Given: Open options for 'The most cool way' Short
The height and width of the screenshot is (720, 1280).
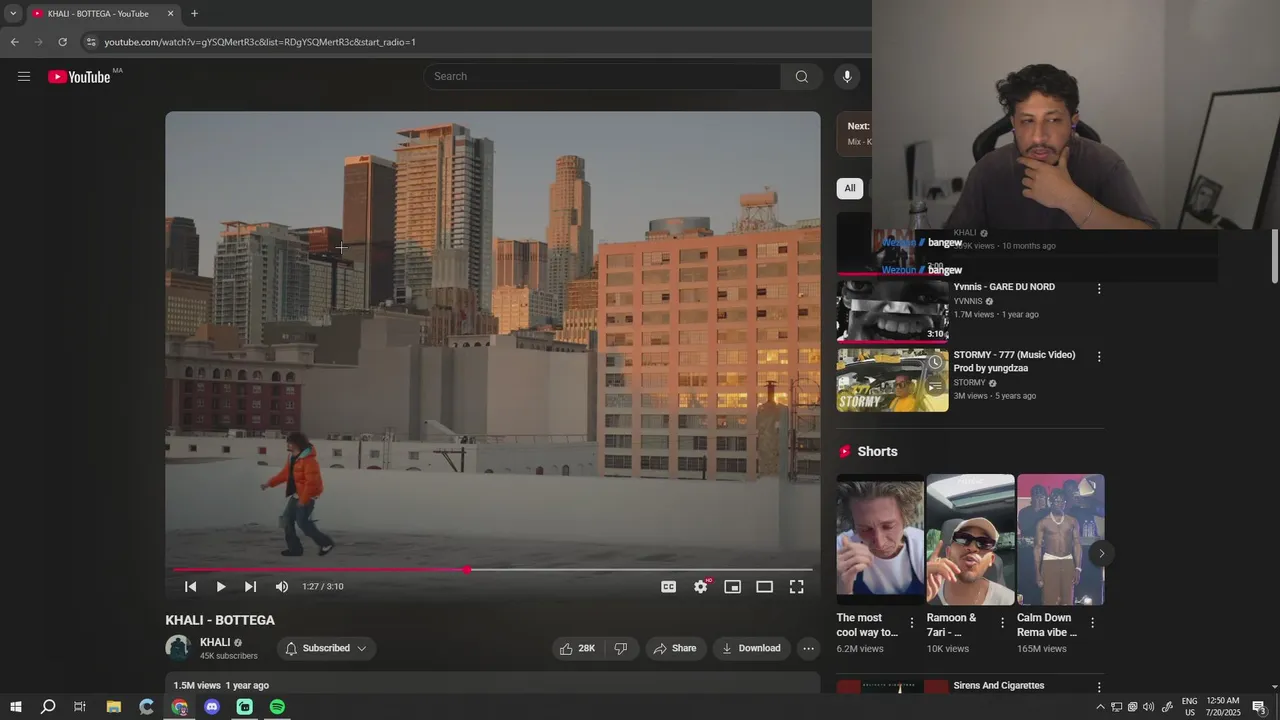Looking at the screenshot, I should tap(911, 622).
